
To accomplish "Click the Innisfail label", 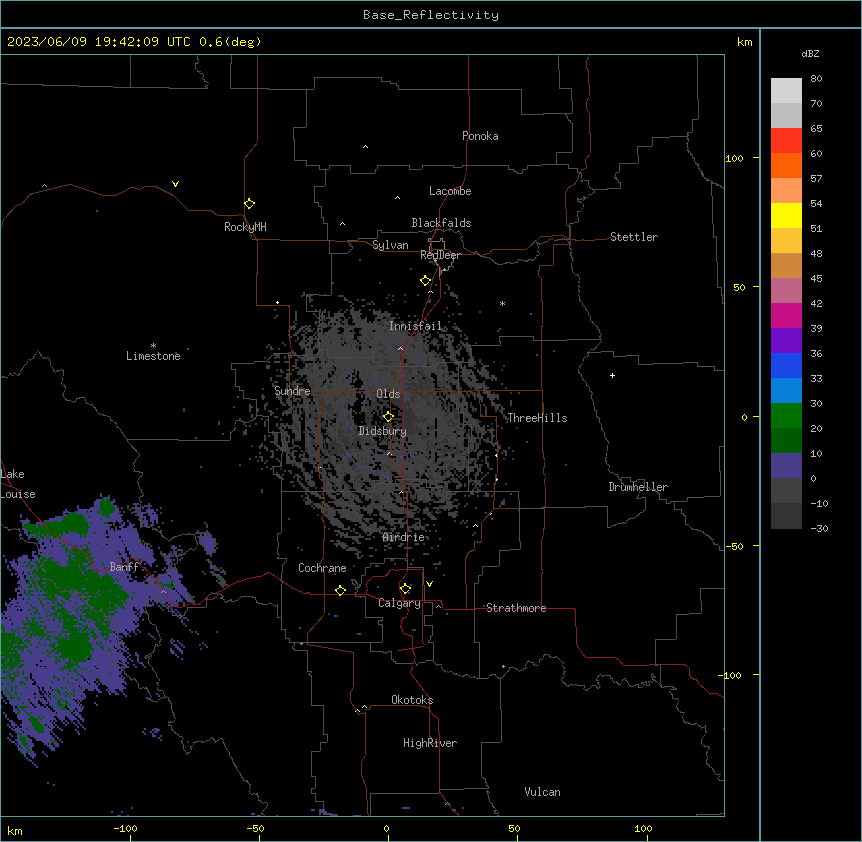I will [x=415, y=326].
